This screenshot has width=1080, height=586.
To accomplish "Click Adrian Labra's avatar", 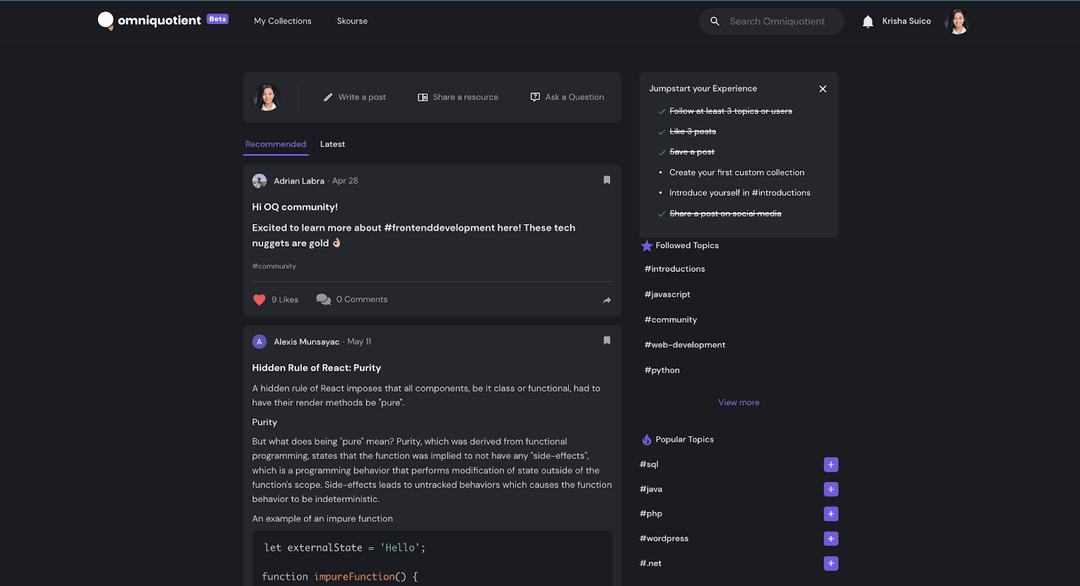I will [x=260, y=181].
